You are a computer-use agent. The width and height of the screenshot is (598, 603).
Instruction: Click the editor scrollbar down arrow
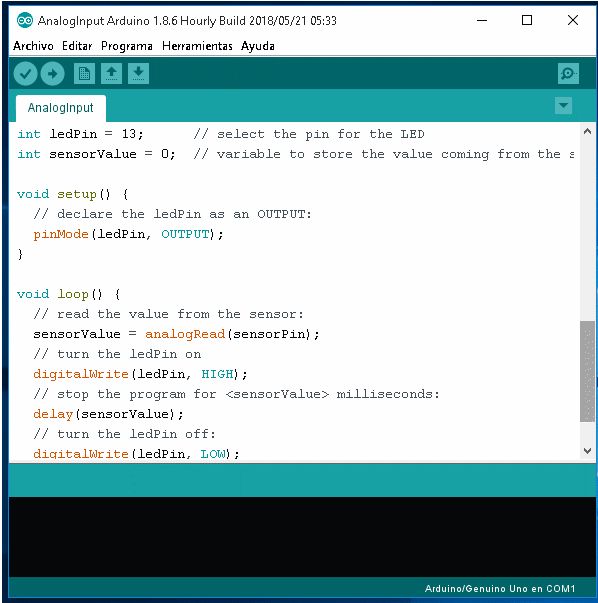pyautogui.click(x=587, y=451)
